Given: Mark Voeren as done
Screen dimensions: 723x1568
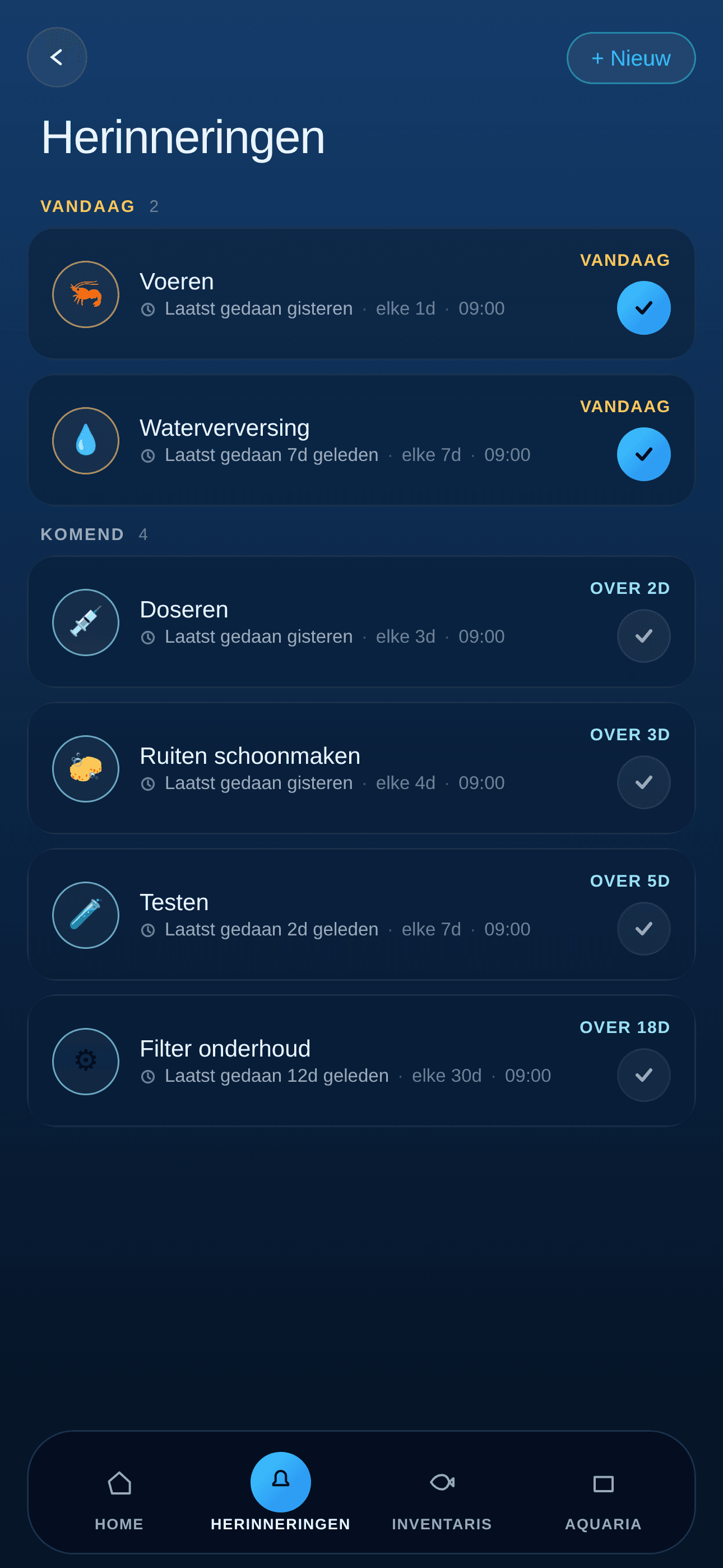Looking at the screenshot, I should [644, 308].
